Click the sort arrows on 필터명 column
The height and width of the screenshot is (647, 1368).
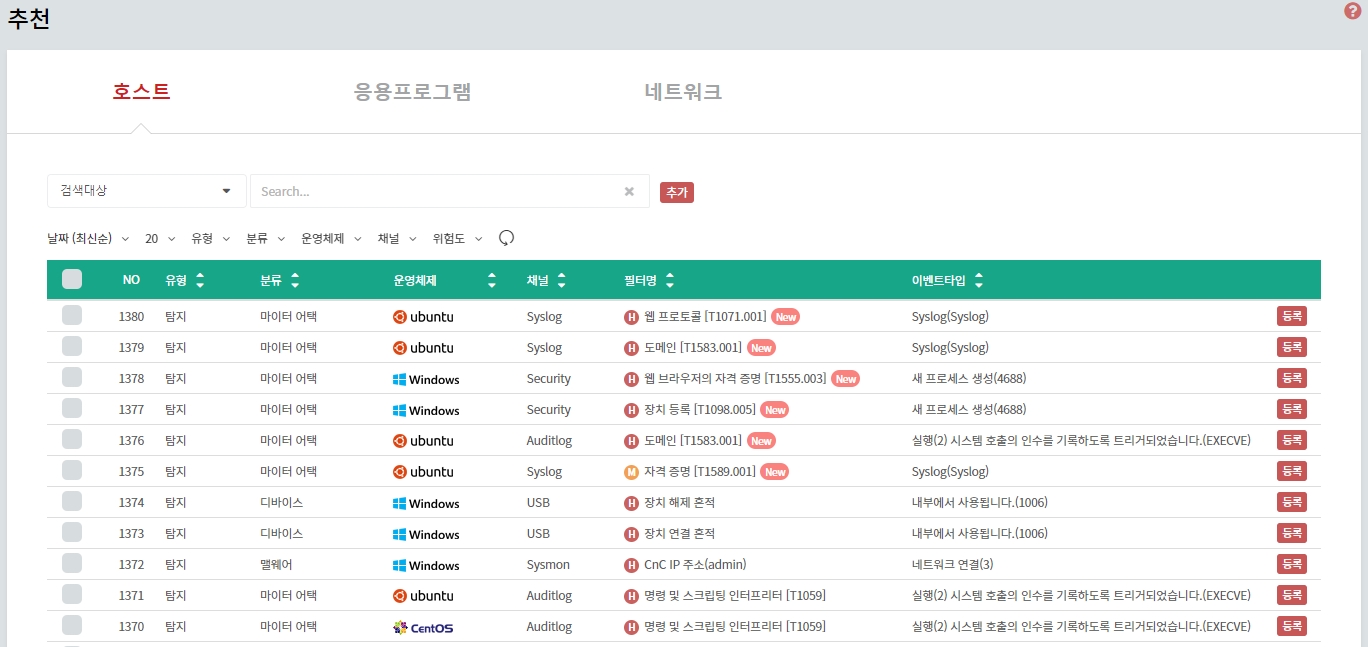pyautogui.click(x=669, y=281)
